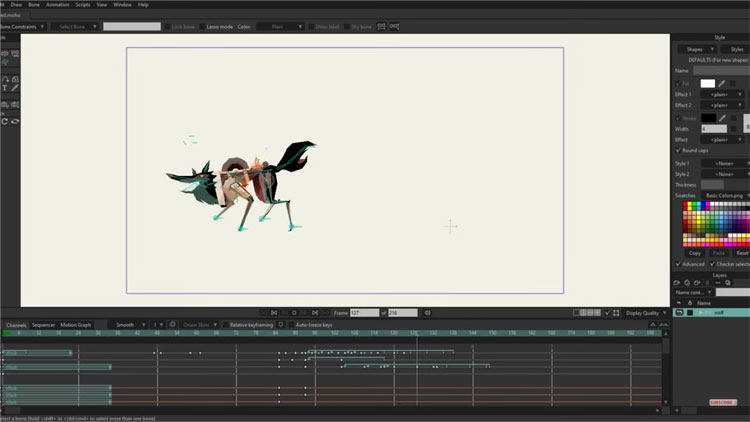Select the top-left bone tool icon
Viewport: 750px width, 422px height.
[x=5, y=53]
